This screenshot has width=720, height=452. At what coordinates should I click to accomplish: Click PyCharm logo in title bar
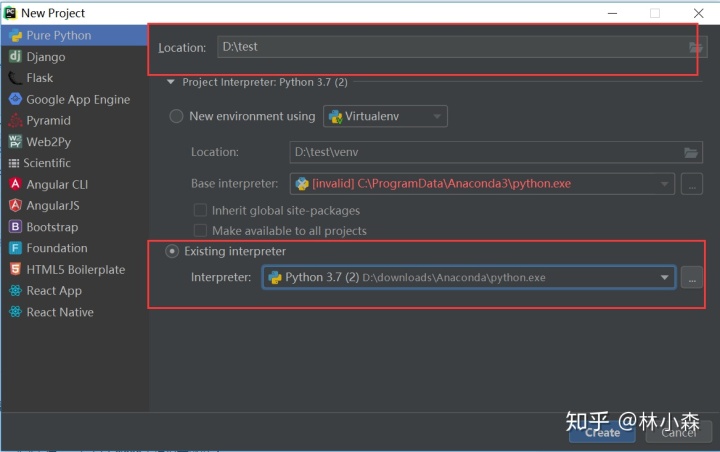tap(10, 13)
